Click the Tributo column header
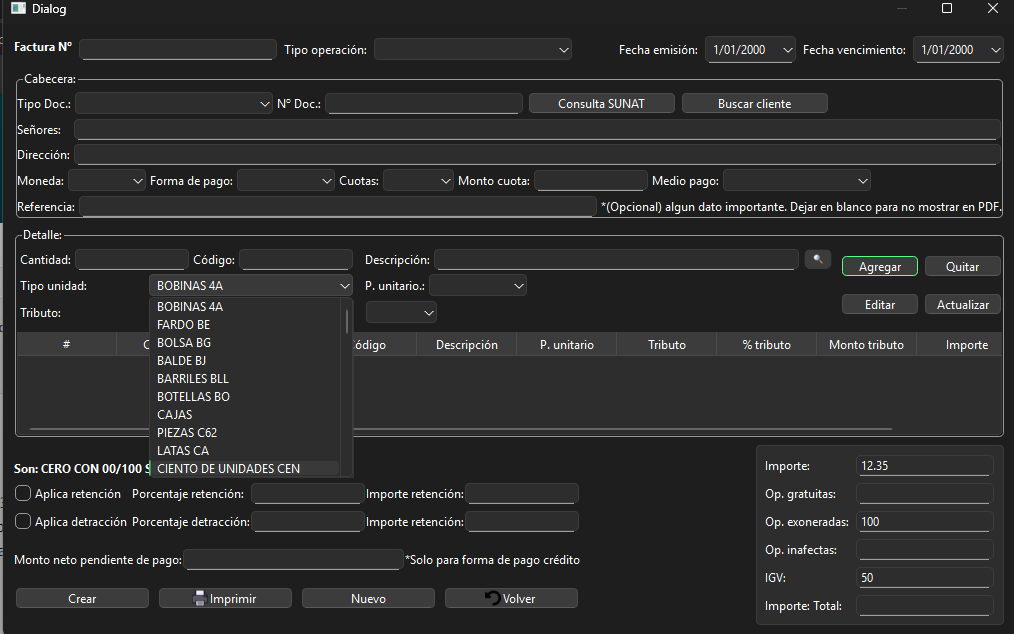This screenshot has height=634, width=1014. pos(667,345)
